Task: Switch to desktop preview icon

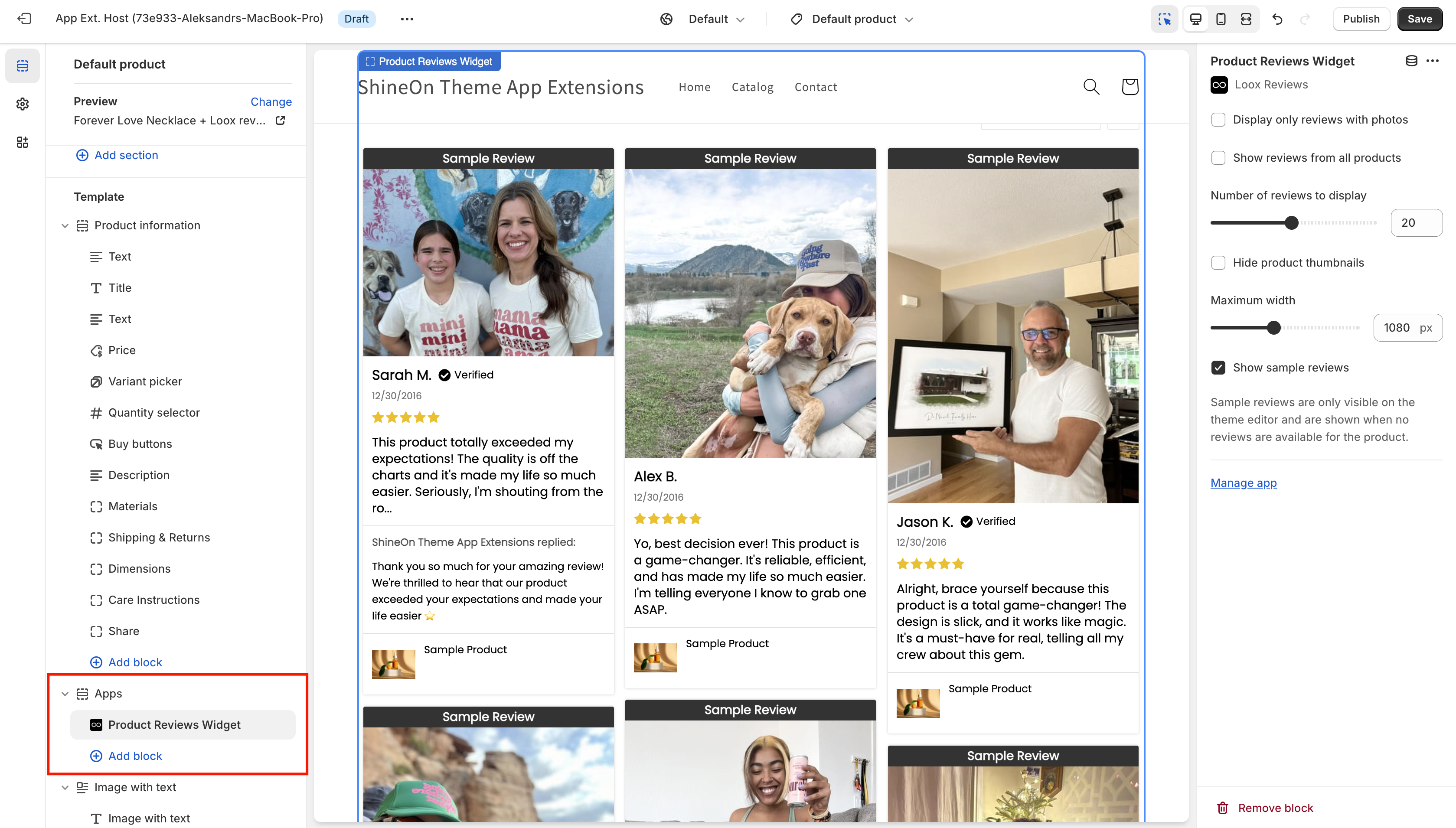Action: (1195, 19)
